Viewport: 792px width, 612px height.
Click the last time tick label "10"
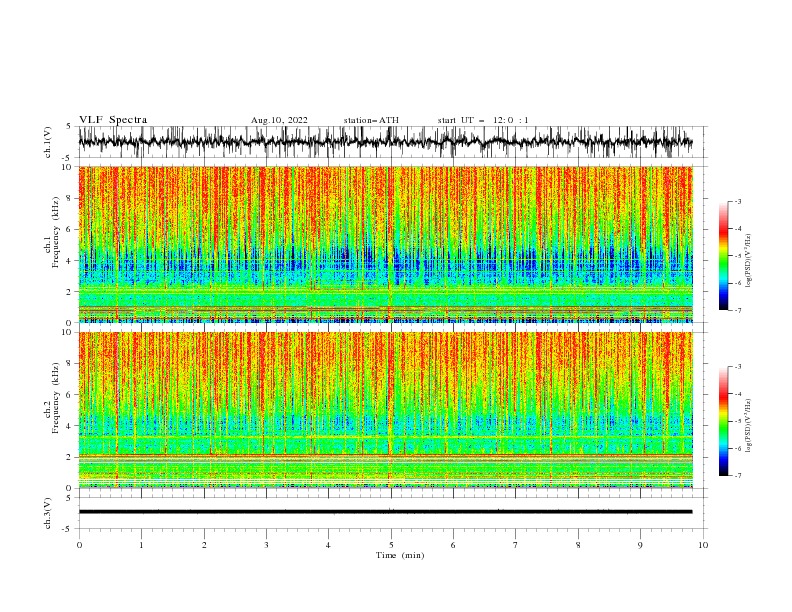click(703, 545)
